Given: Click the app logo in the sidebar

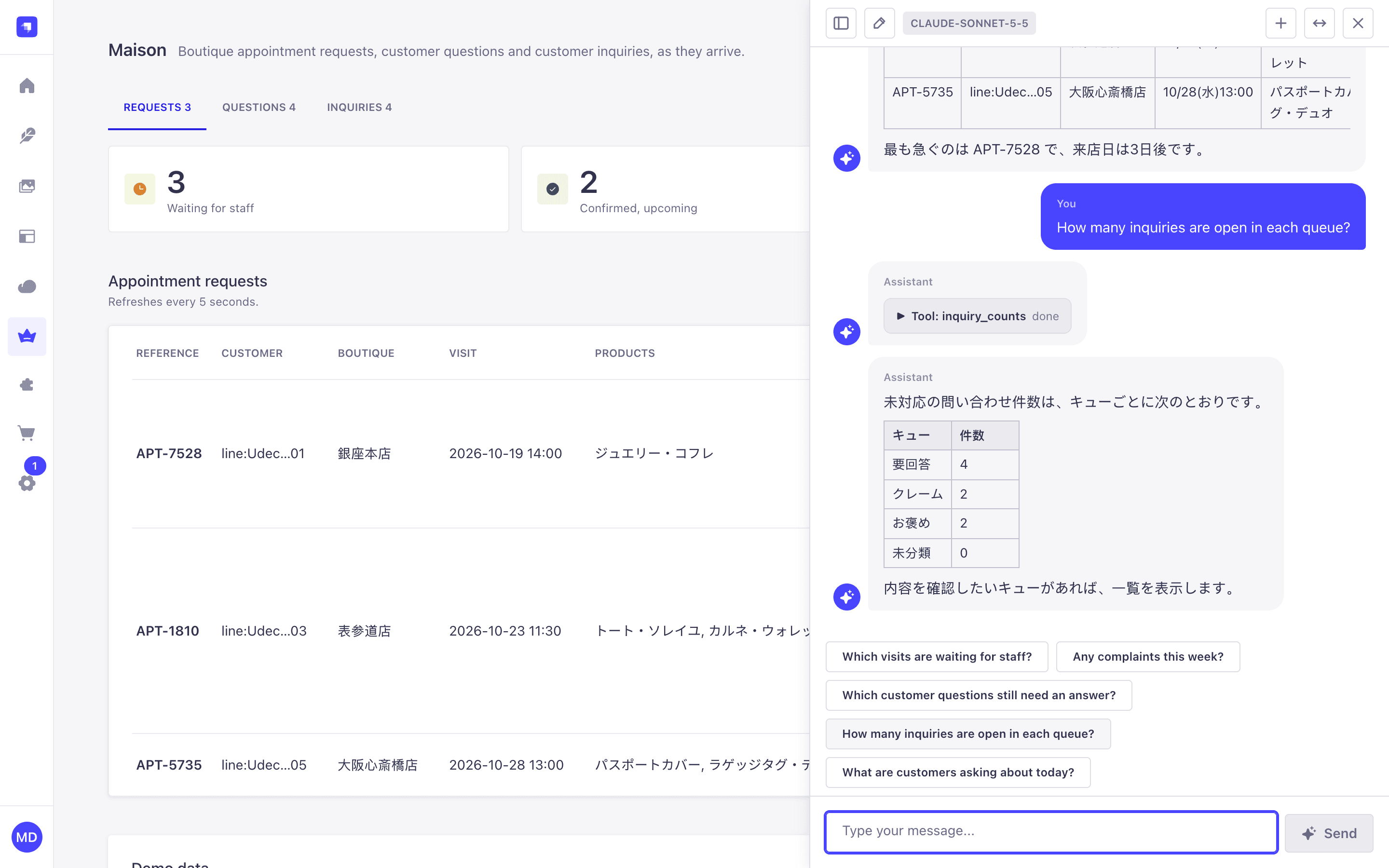Looking at the screenshot, I should (27, 27).
